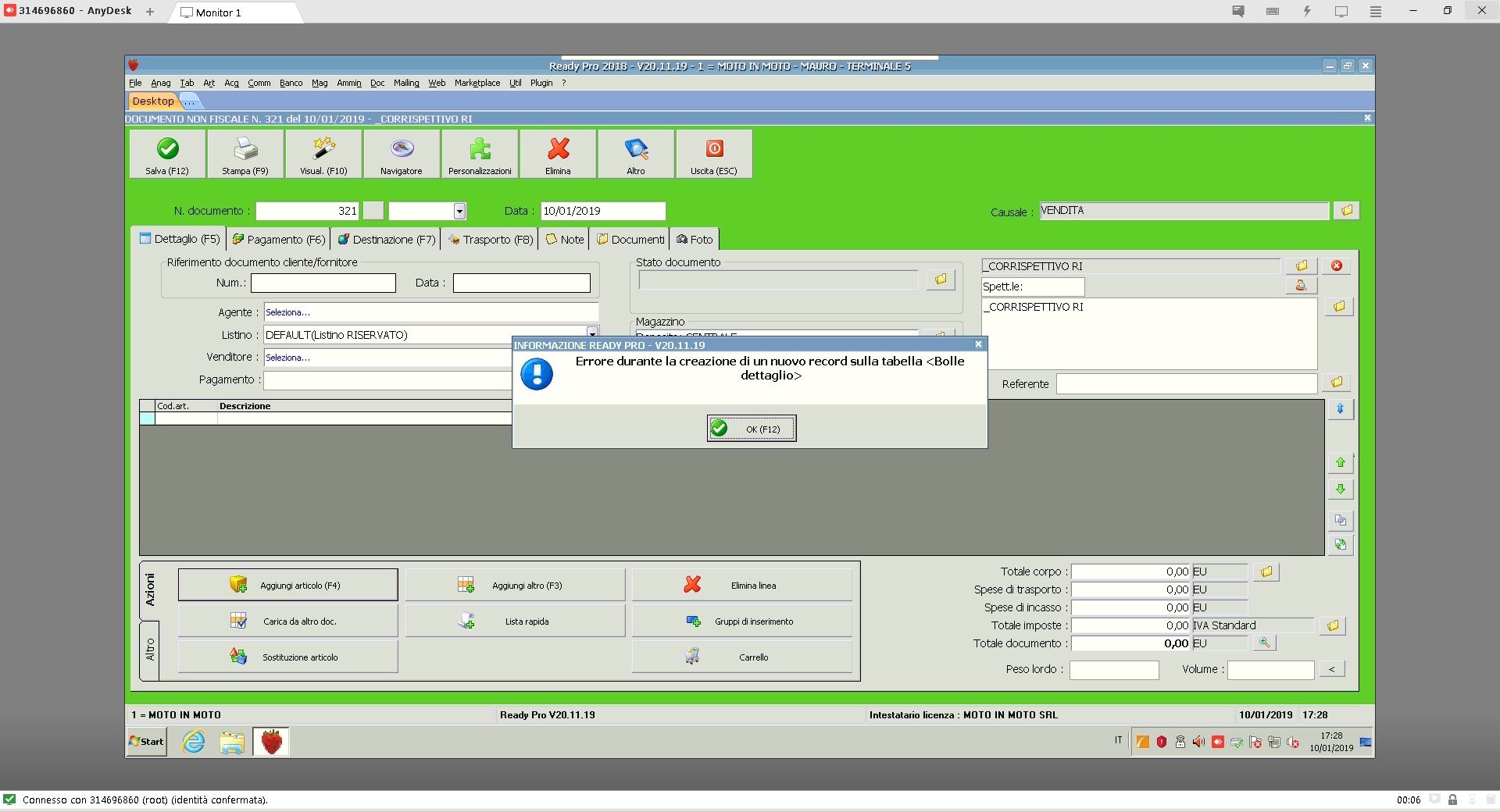Screen dimensions: 1500x812
Task: Move line up with green up arrow
Action: 1341,463
